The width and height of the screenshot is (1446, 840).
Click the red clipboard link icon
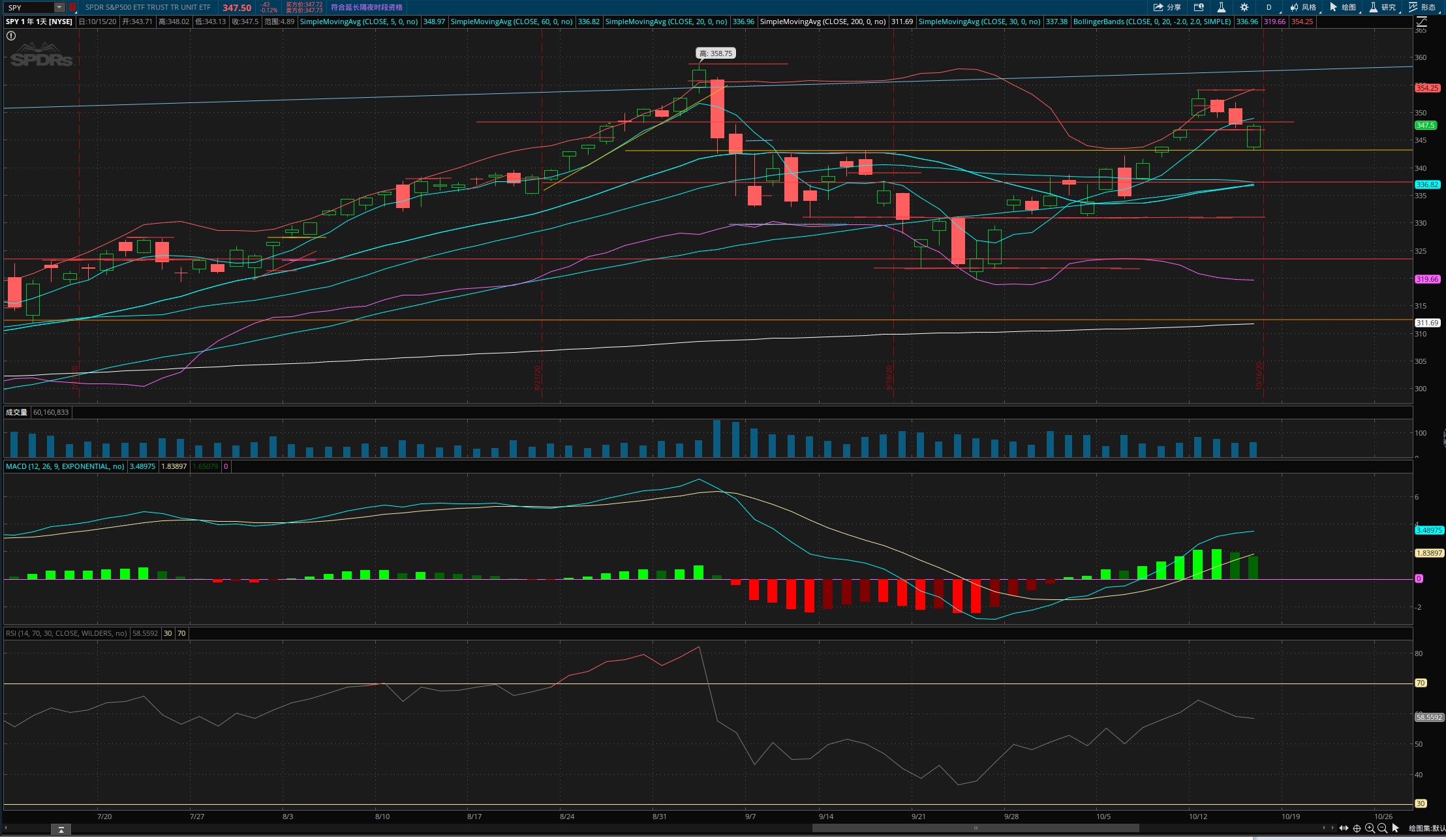pos(72,7)
